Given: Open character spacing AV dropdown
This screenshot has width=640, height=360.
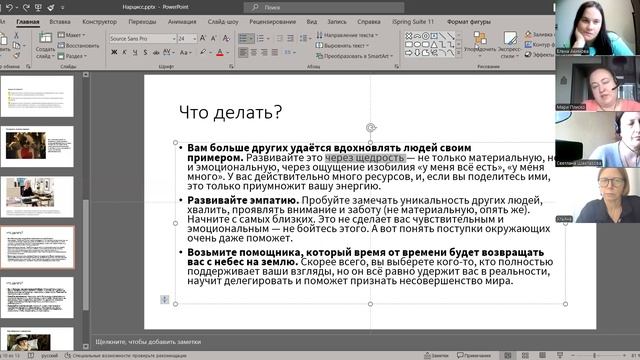Looking at the screenshot, I should [x=169, y=52].
